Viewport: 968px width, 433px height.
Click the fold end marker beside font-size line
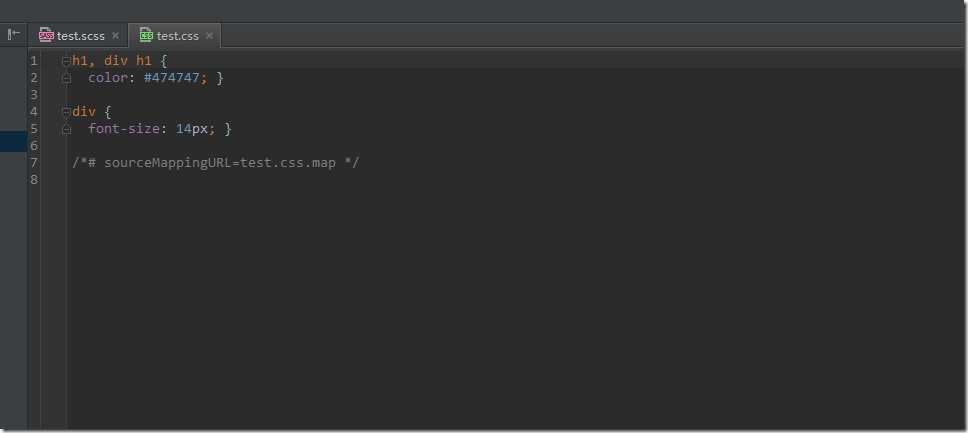click(66, 128)
